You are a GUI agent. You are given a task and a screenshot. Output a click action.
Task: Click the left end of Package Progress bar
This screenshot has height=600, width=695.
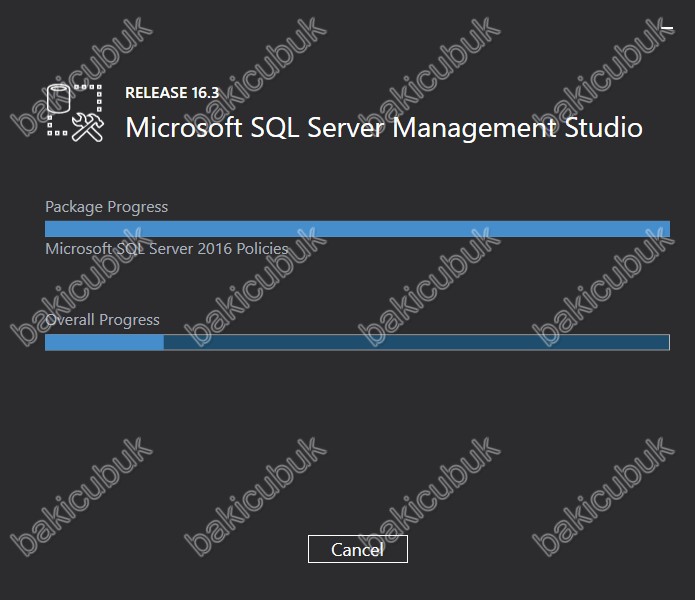coord(50,229)
